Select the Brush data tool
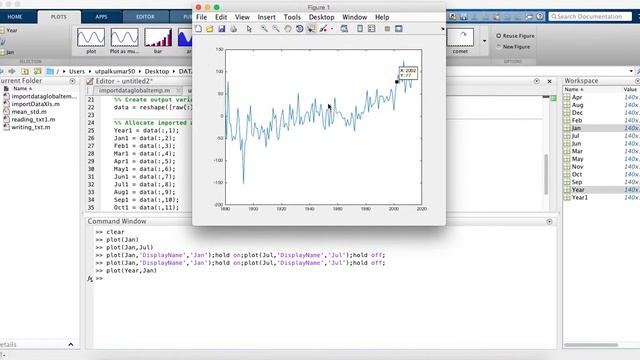This screenshot has width=640, height=360. pos(323,29)
